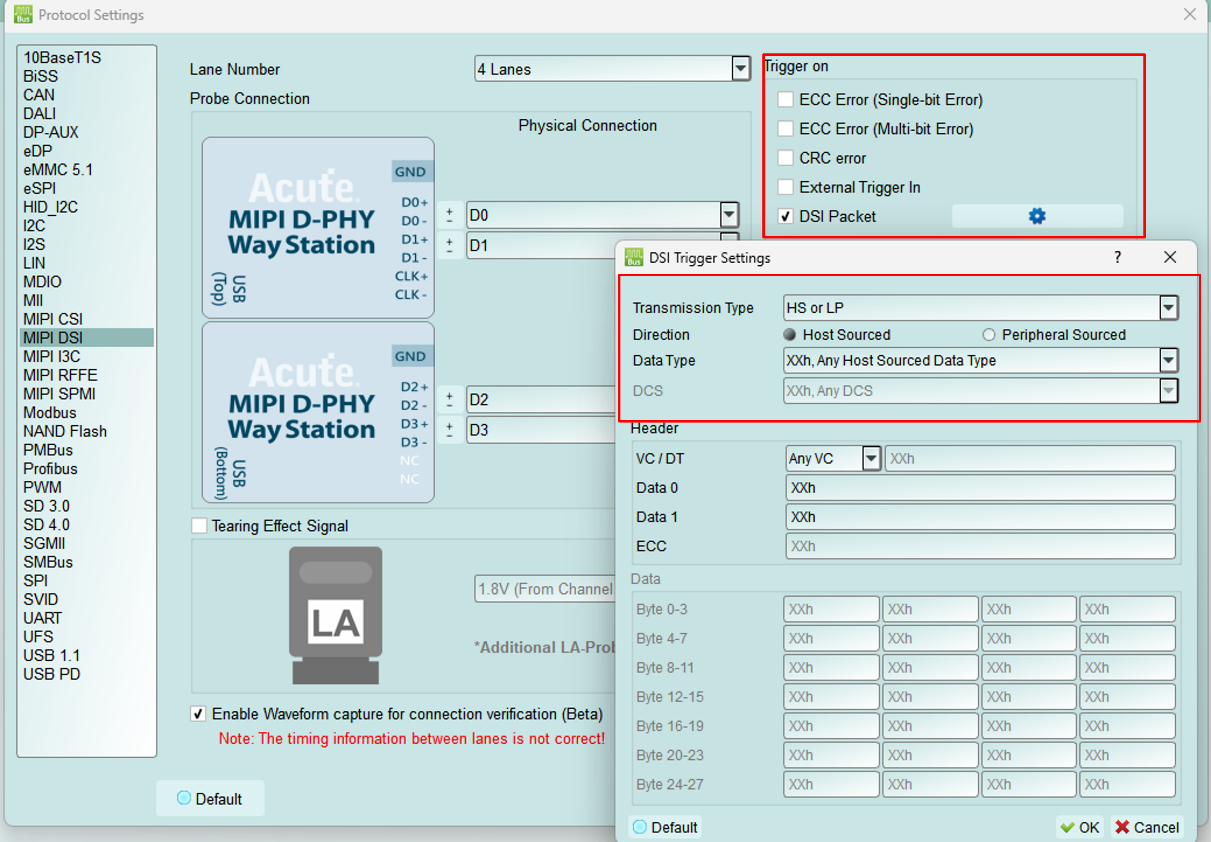
Task: Select DALI in protocol list
Action: (x=40, y=114)
